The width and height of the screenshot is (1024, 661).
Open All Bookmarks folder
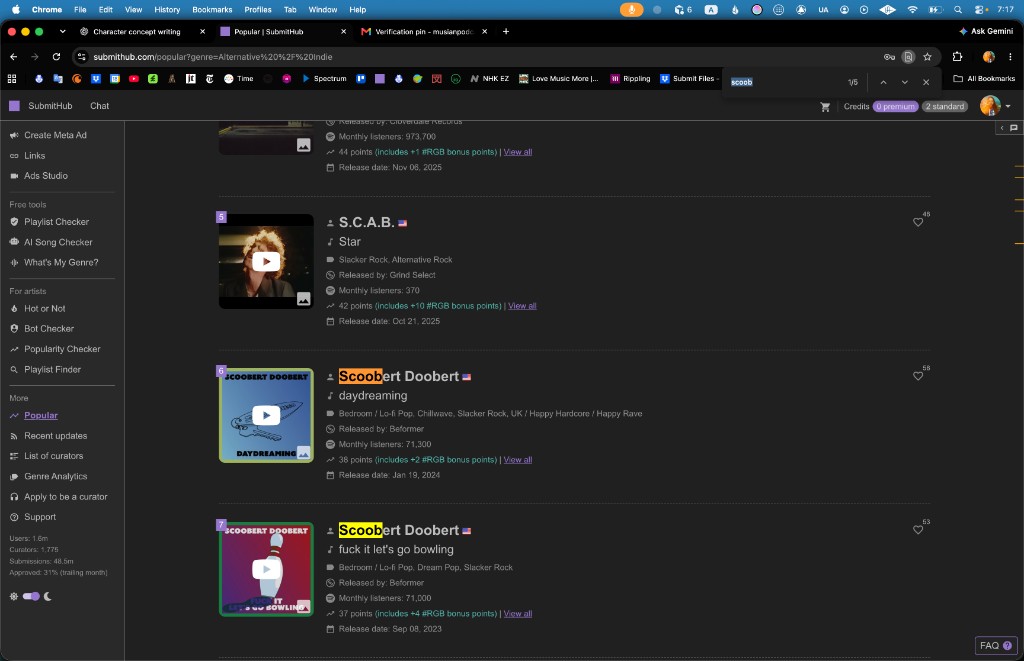[984, 78]
